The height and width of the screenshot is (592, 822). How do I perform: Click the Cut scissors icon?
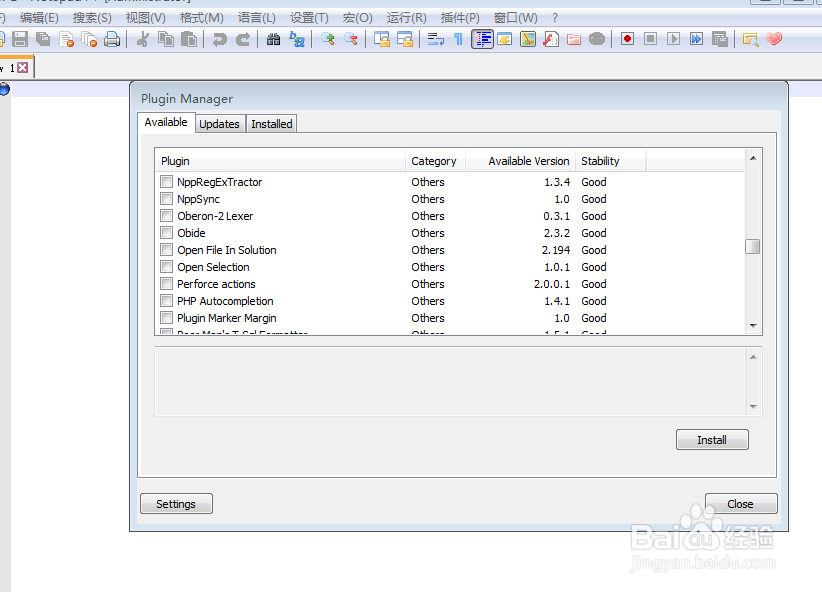143,39
